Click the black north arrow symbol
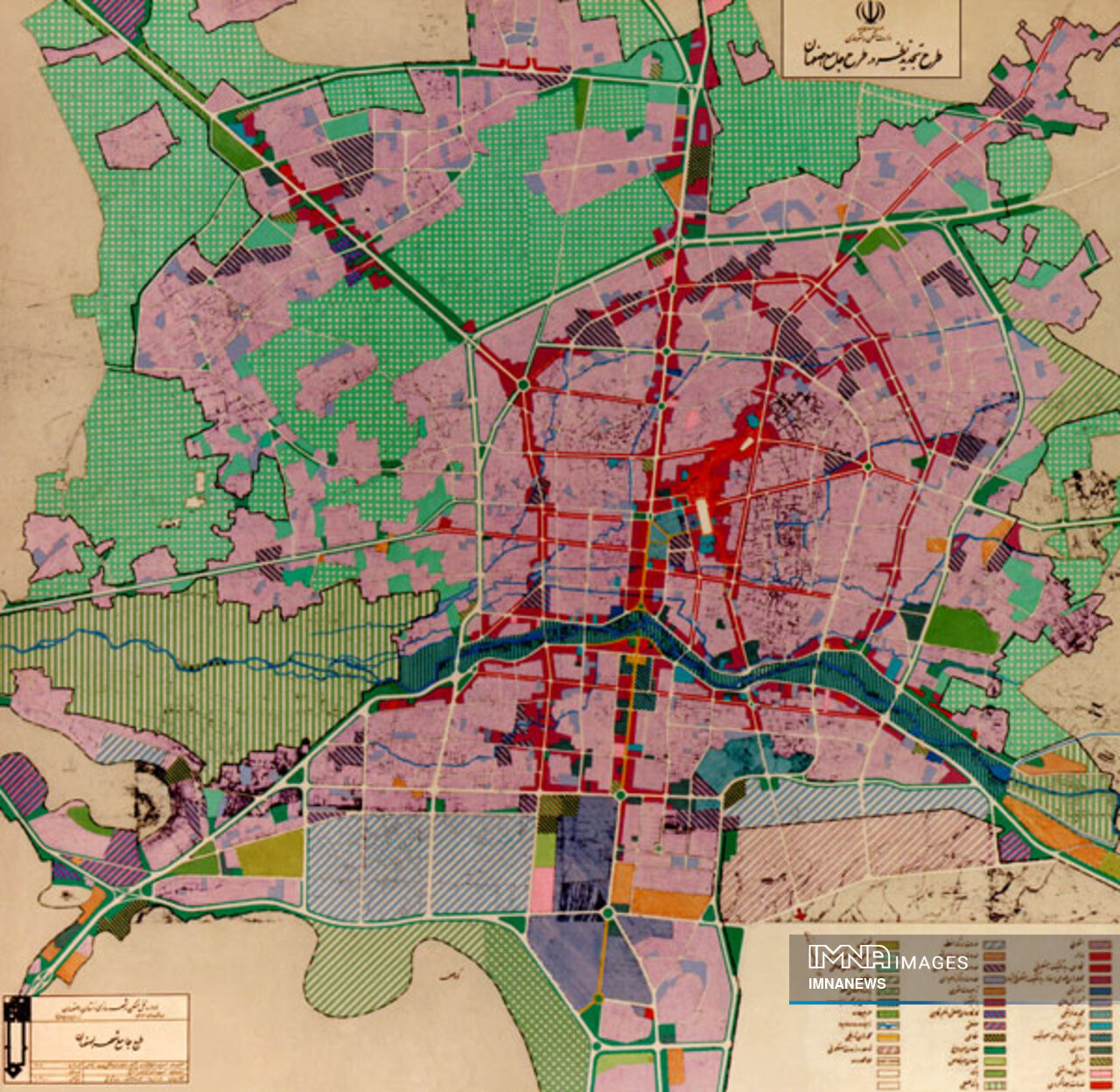The height and width of the screenshot is (1092, 1120). [x=15, y=1039]
